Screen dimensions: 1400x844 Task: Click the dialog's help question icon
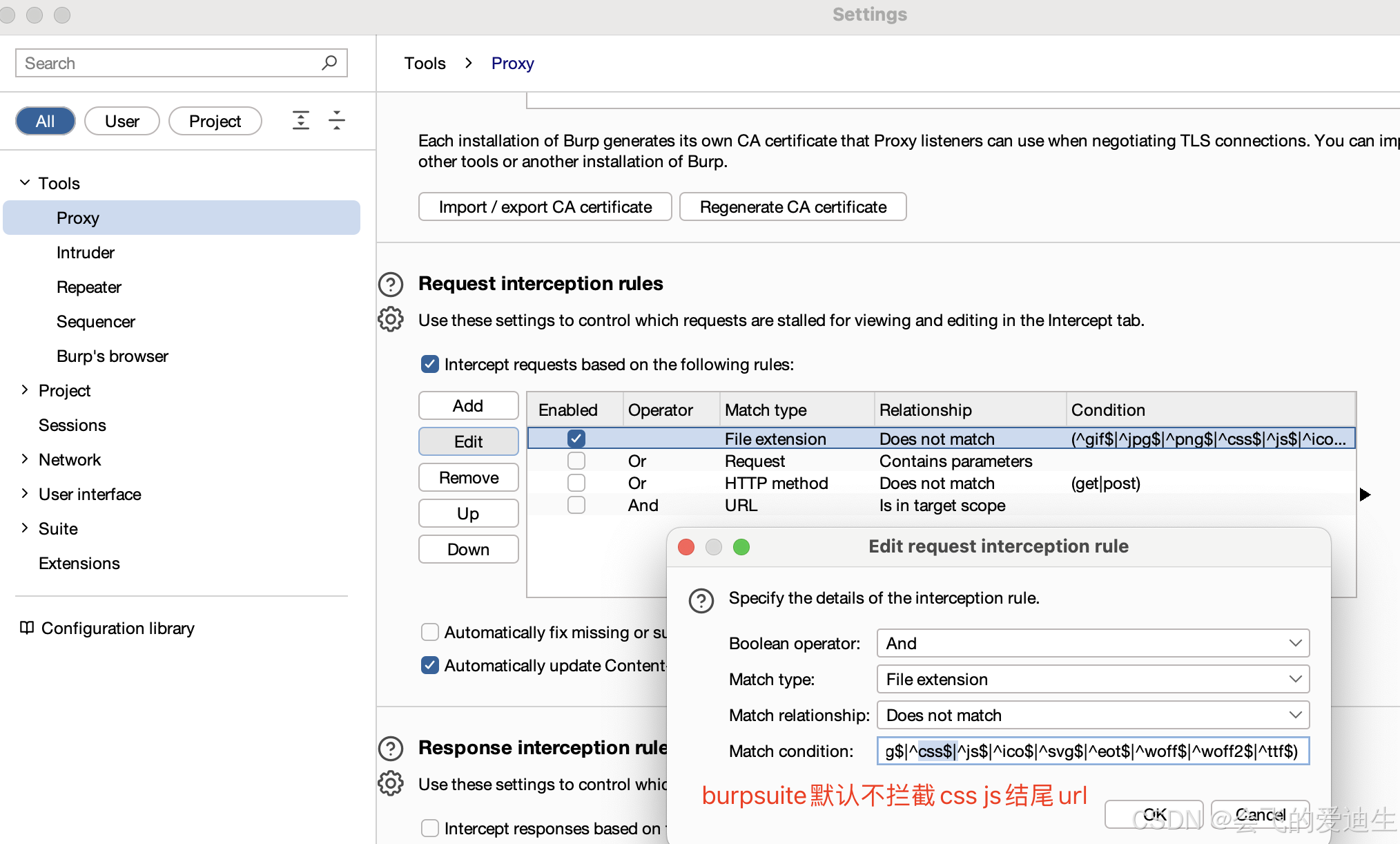[701, 600]
